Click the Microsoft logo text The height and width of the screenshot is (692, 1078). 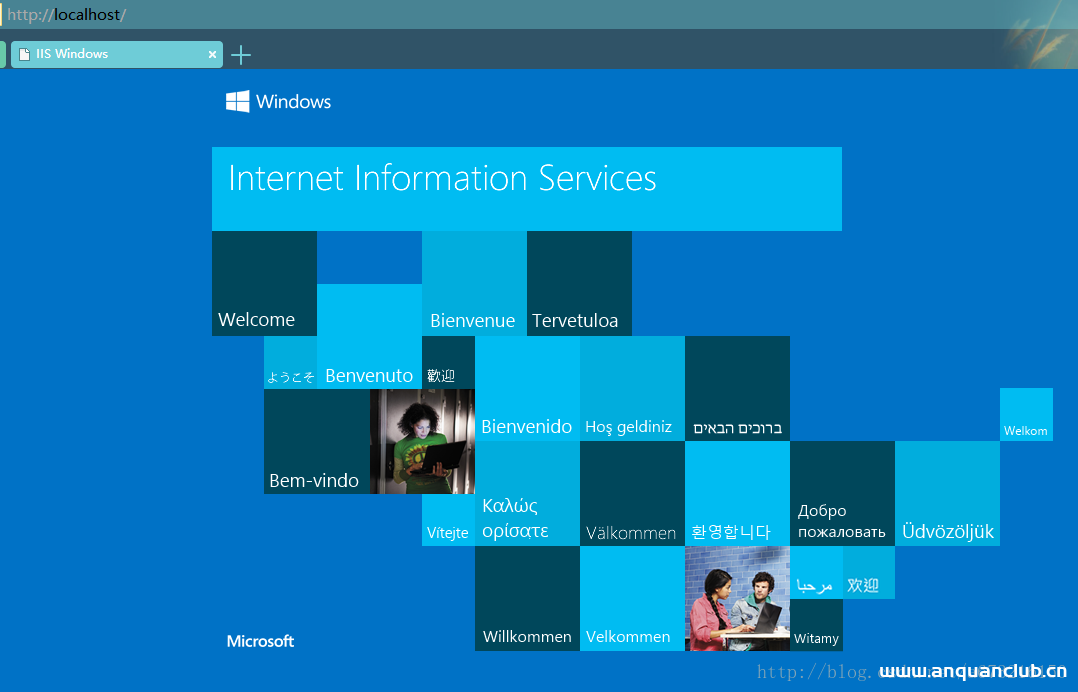pyautogui.click(x=261, y=641)
